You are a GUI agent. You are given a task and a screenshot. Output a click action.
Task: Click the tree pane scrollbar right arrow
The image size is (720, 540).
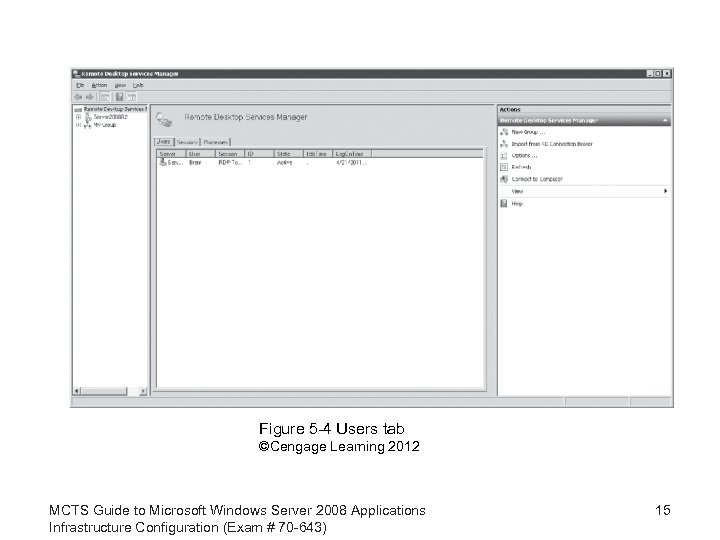143,391
